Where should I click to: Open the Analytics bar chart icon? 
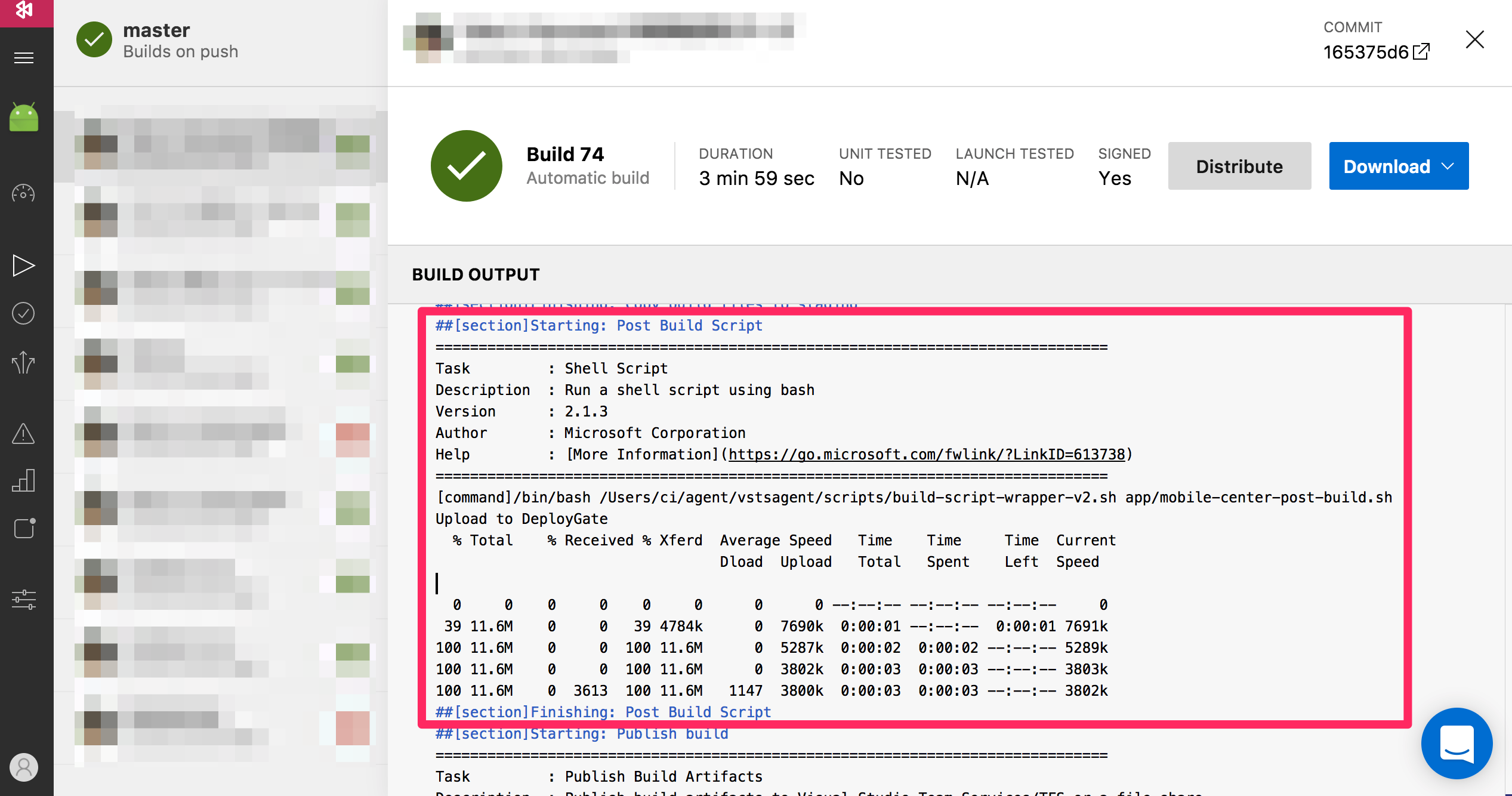pyautogui.click(x=24, y=480)
